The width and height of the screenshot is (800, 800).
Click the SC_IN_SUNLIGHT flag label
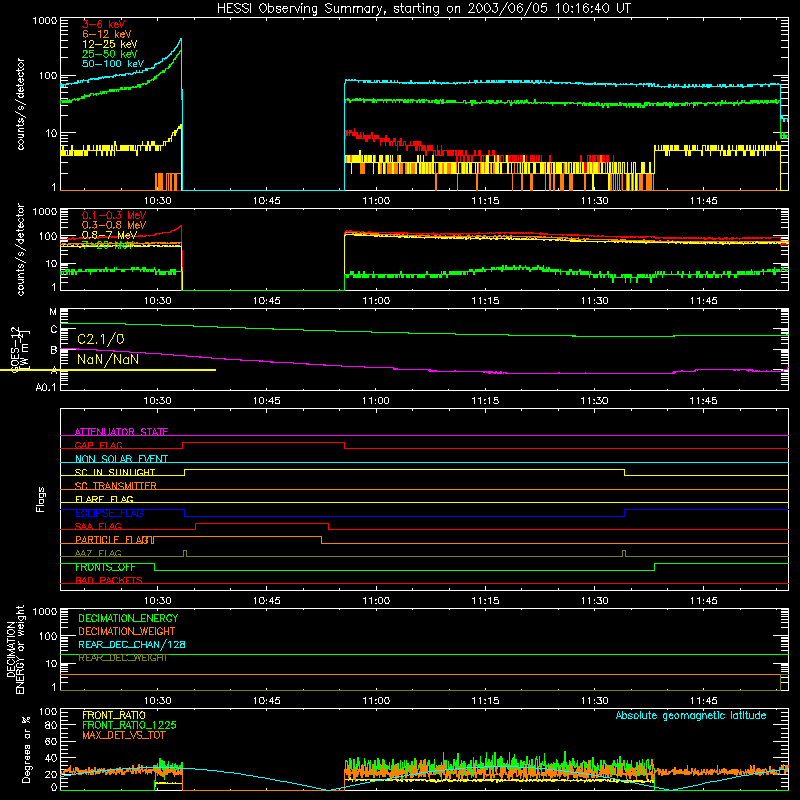(x=115, y=472)
